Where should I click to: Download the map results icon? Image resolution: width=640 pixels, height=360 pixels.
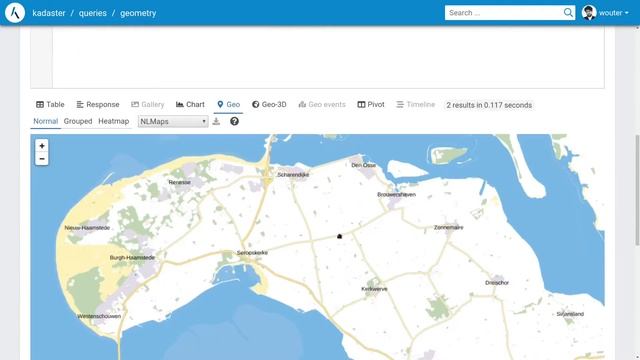pos(216,121)
